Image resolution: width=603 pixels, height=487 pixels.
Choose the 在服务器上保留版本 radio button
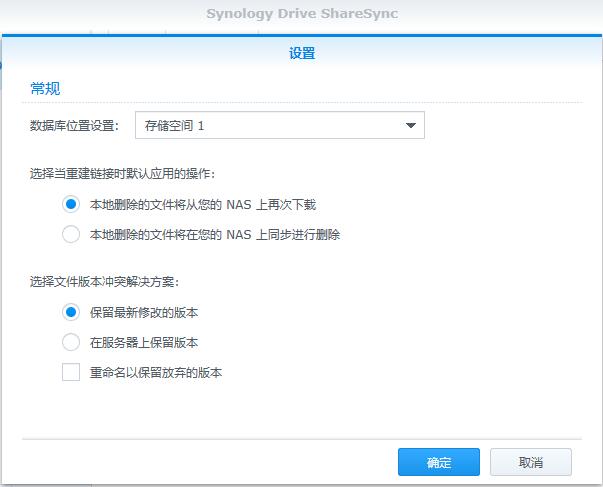pos(71,342)
